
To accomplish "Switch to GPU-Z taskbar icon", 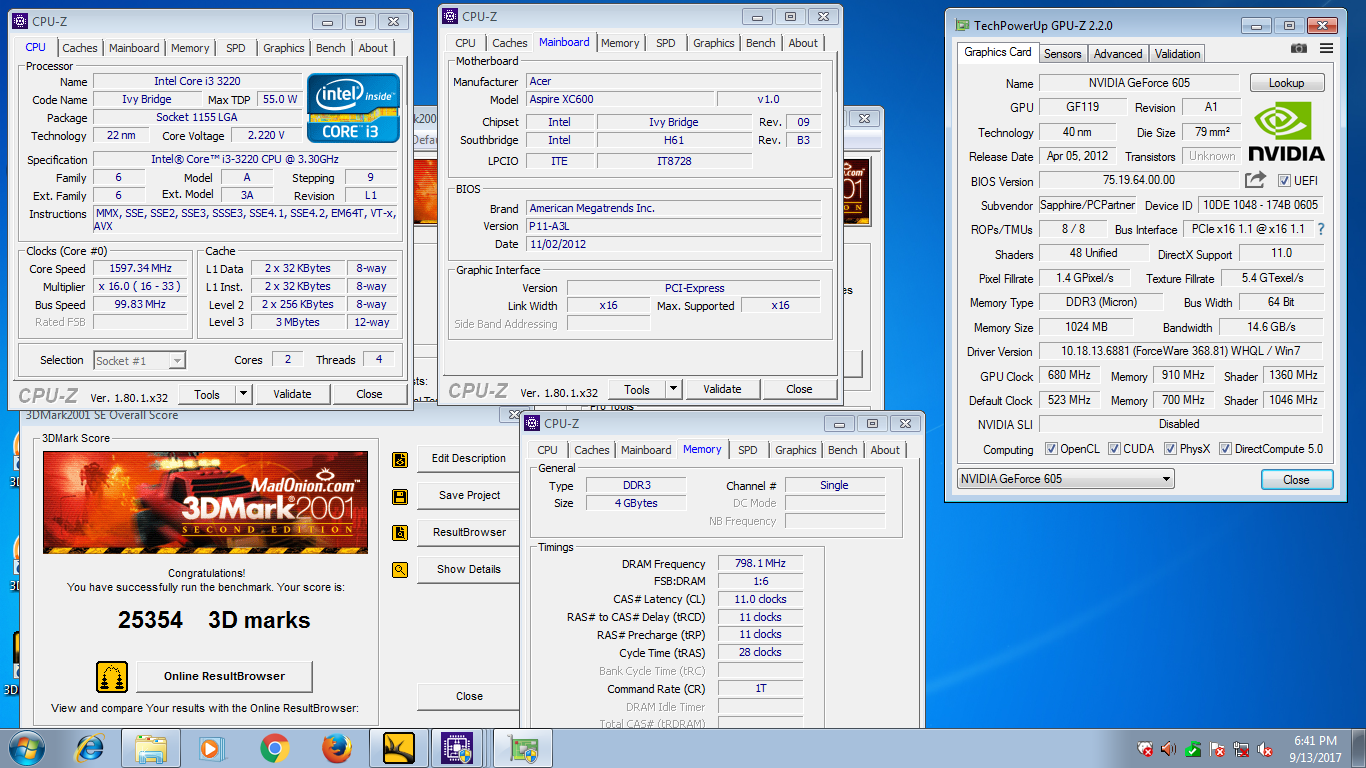I will click(522, 748).
